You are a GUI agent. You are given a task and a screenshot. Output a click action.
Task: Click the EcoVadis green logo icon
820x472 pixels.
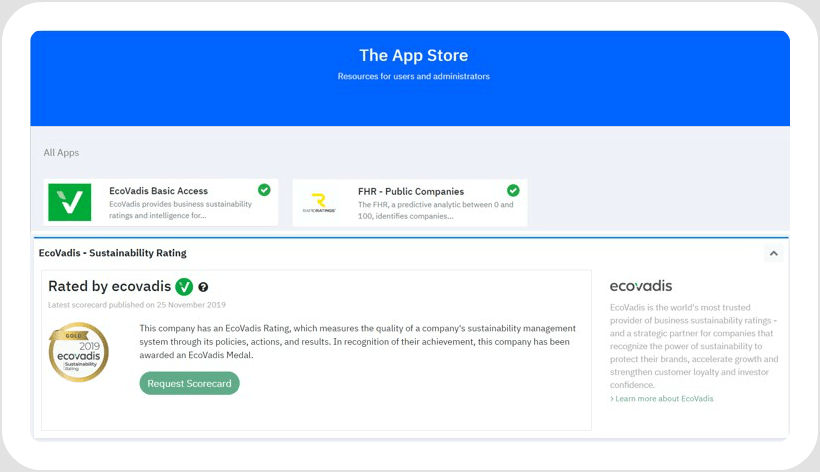pyautogui.click(x=70, y=202)
